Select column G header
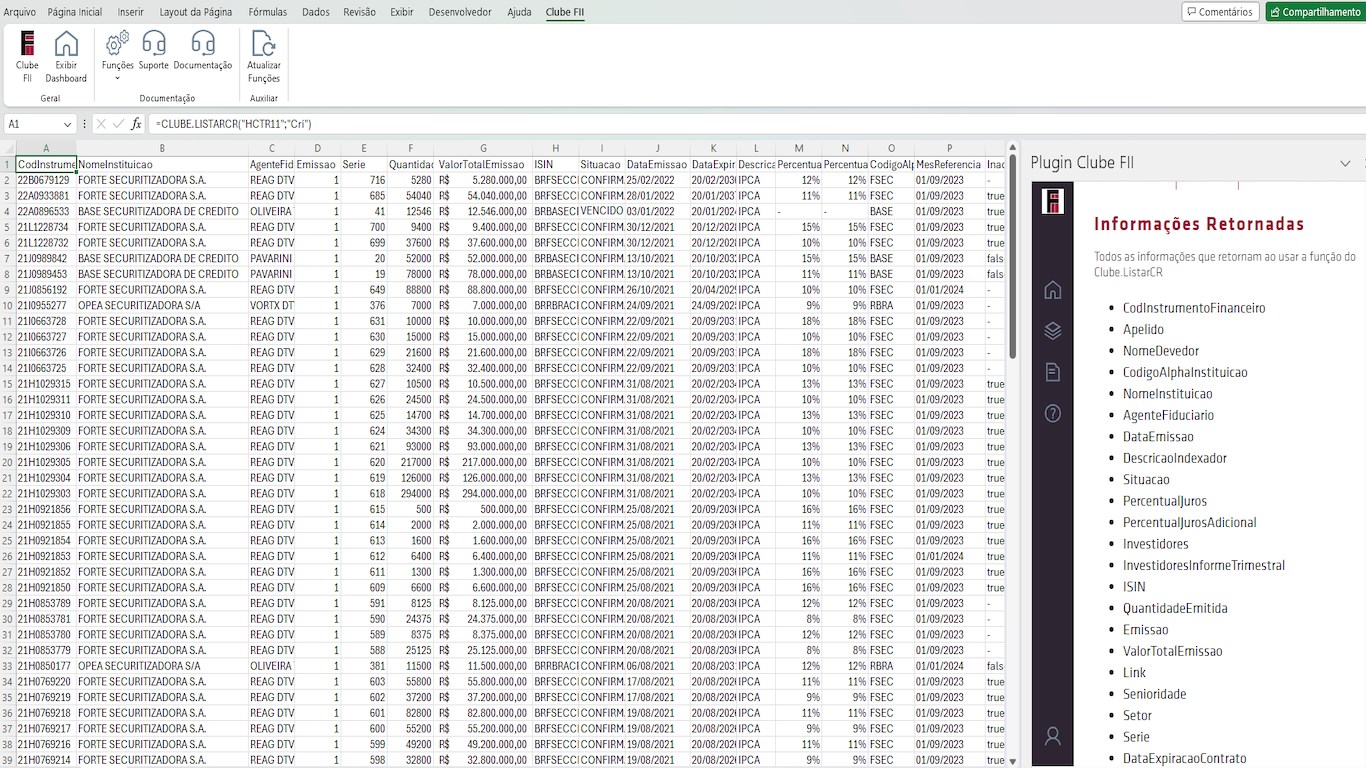Viewport: 1366px width, 768px height. 483,148
